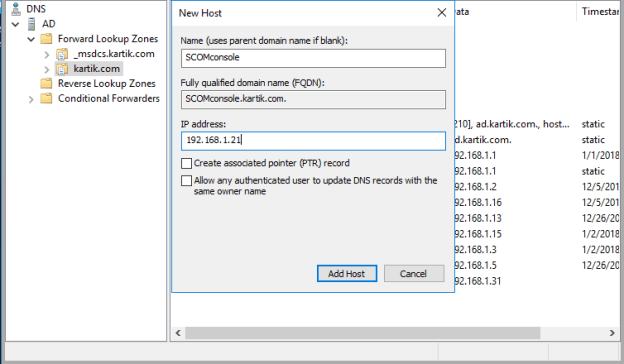Select DNS label in tree
The image size is (624, 364).
click(36, 9)
